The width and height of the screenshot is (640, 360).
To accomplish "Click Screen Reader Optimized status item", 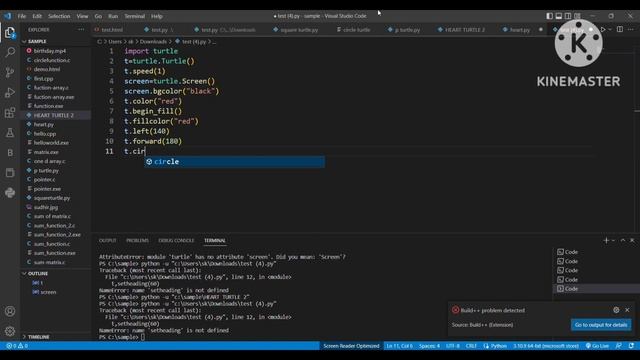I will point(351,346).
